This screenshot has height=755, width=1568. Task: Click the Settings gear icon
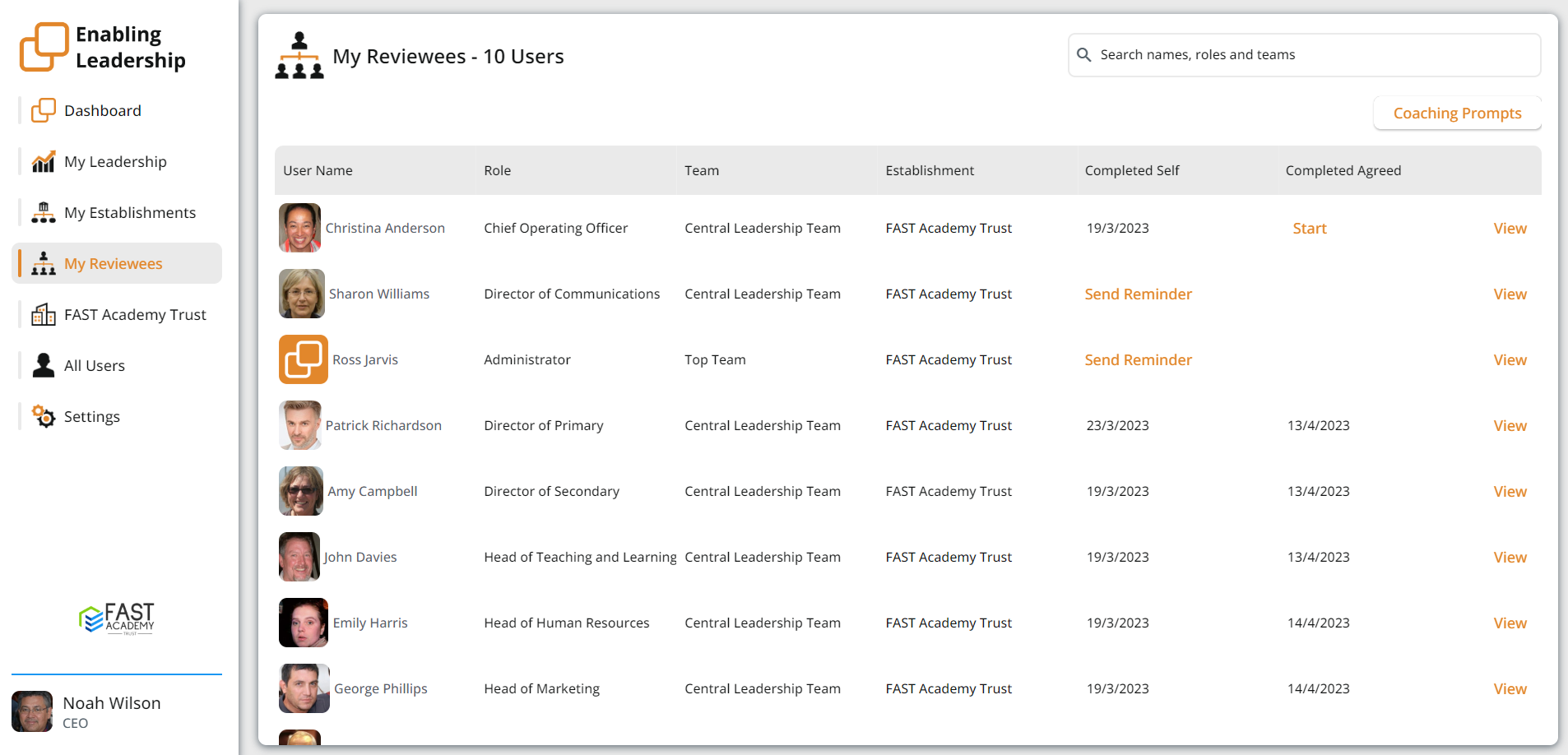point(43,416)
